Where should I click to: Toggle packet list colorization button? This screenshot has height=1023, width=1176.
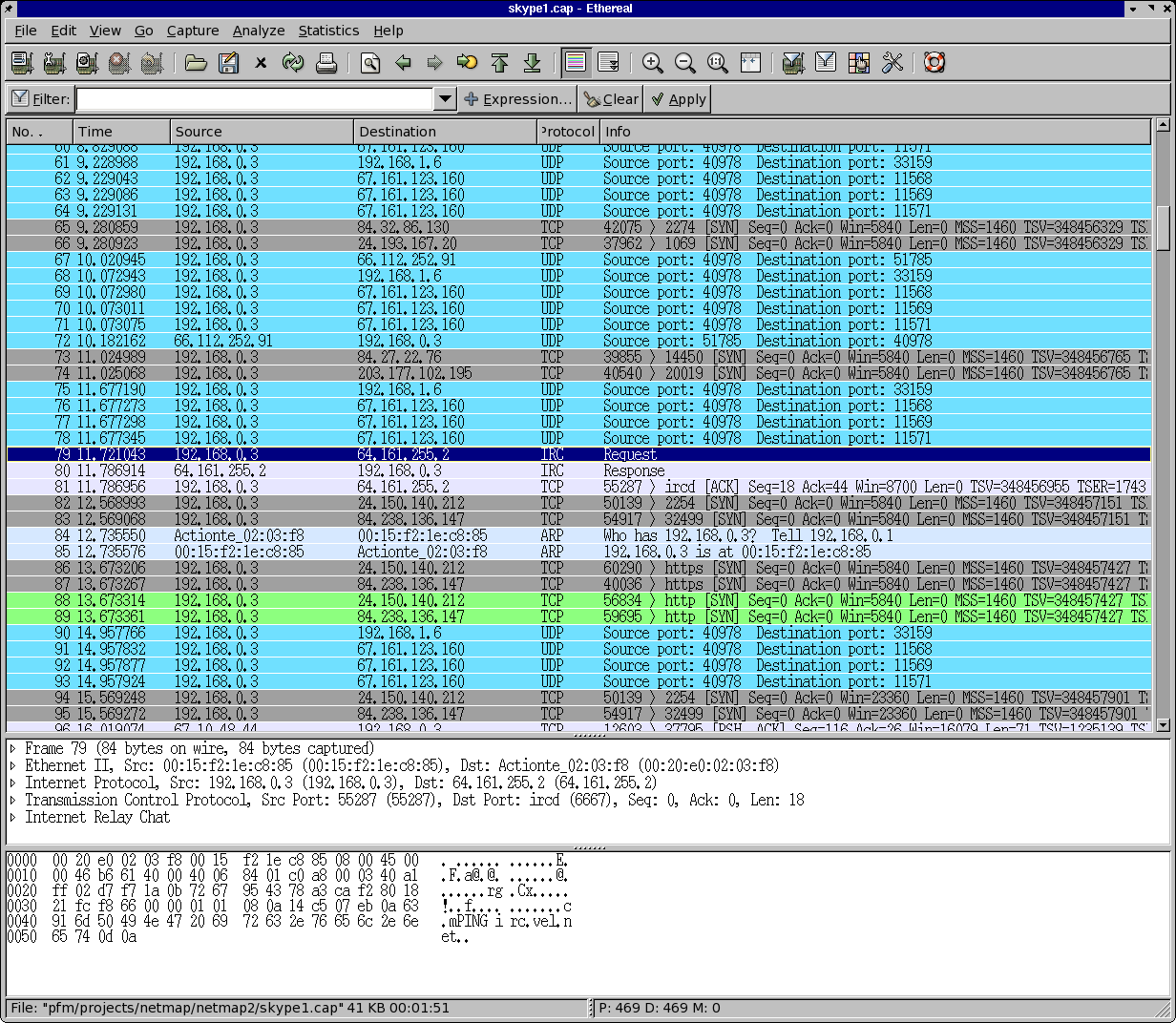pos(576,63)
